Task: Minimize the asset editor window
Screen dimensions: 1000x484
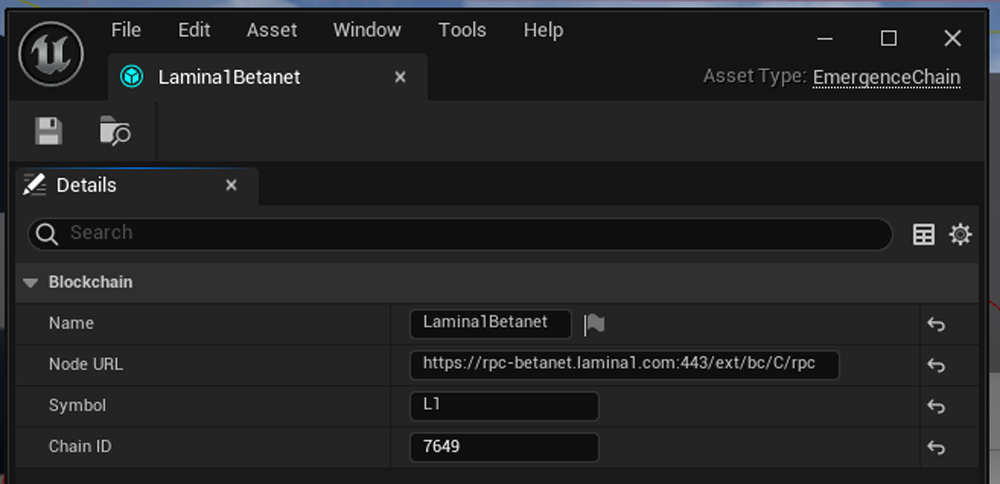Action: (825, 39)
